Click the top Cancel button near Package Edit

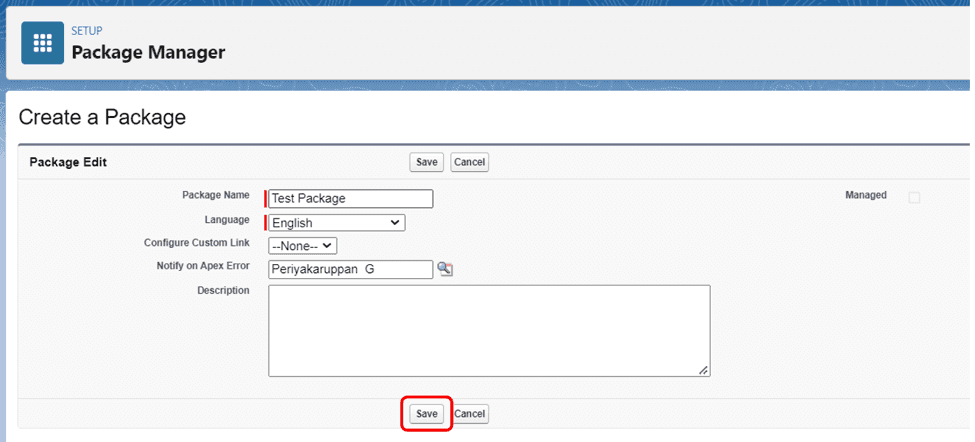click(469, 162)
